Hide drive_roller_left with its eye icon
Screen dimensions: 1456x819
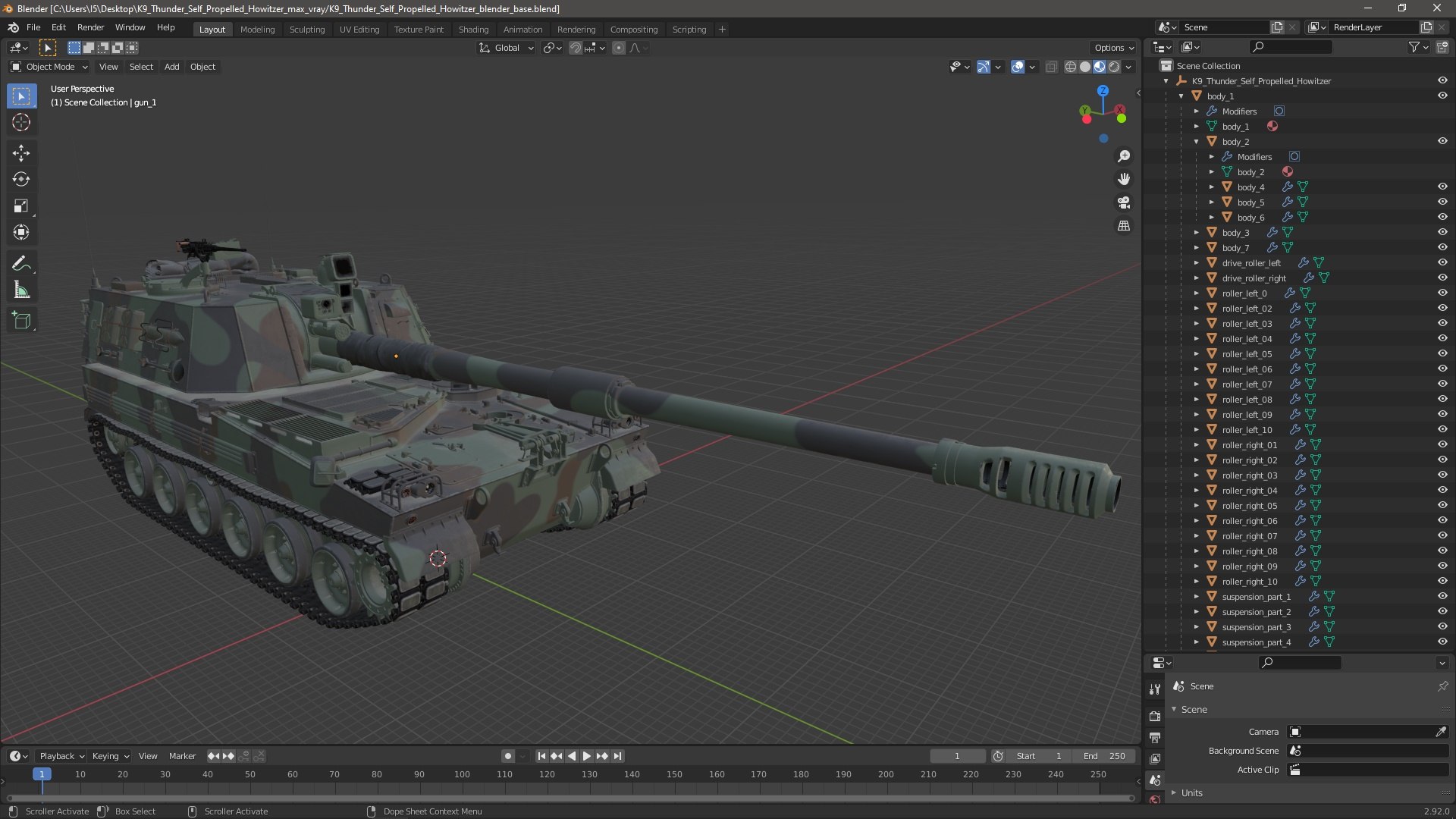(x=1442, y=263)
